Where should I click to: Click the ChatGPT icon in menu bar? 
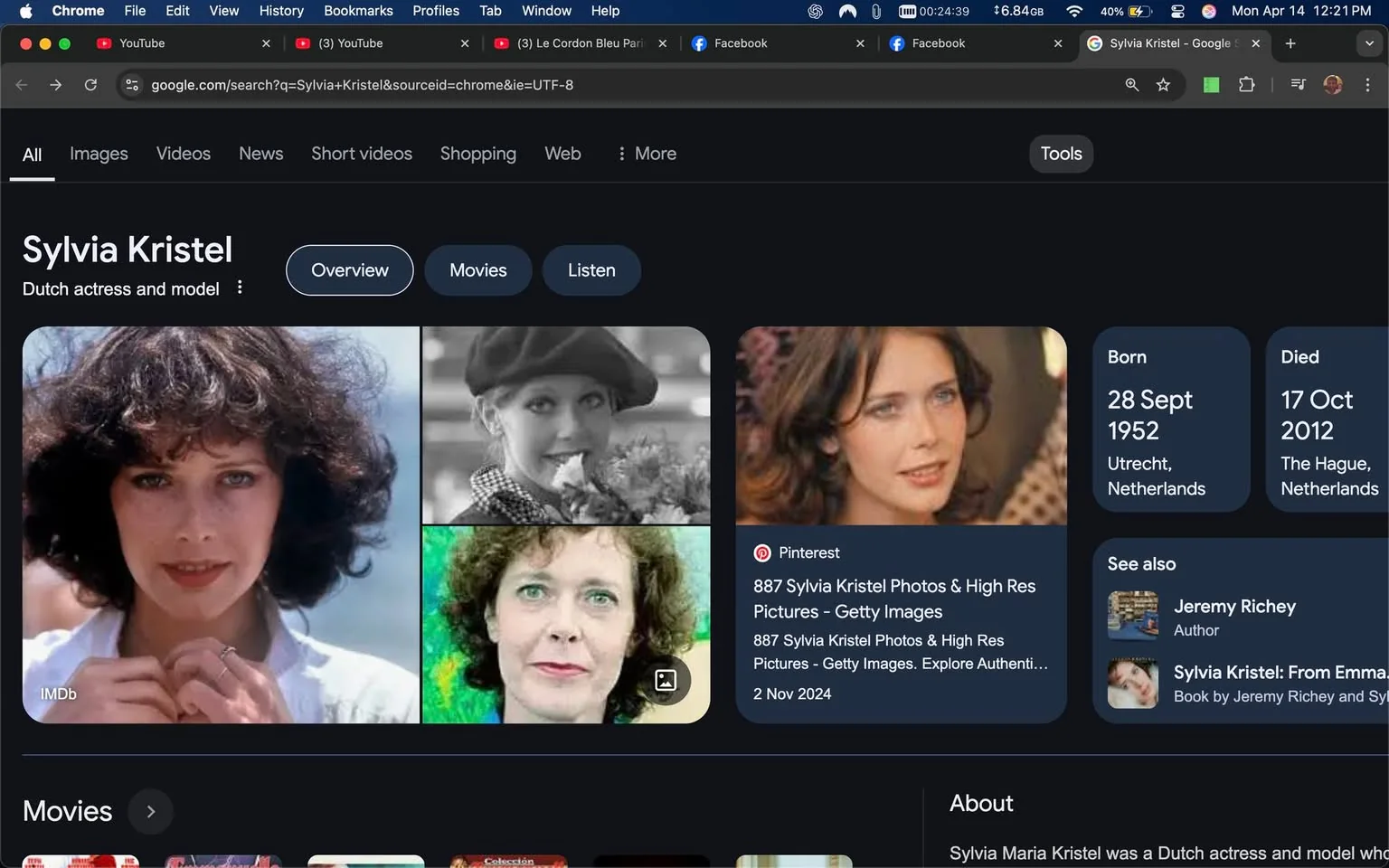(x=815, y=11)
